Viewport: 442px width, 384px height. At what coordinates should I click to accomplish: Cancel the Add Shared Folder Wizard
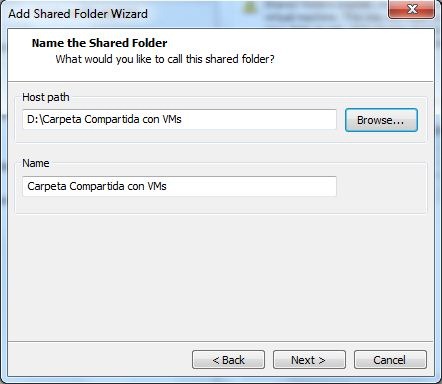click(390, 360)
